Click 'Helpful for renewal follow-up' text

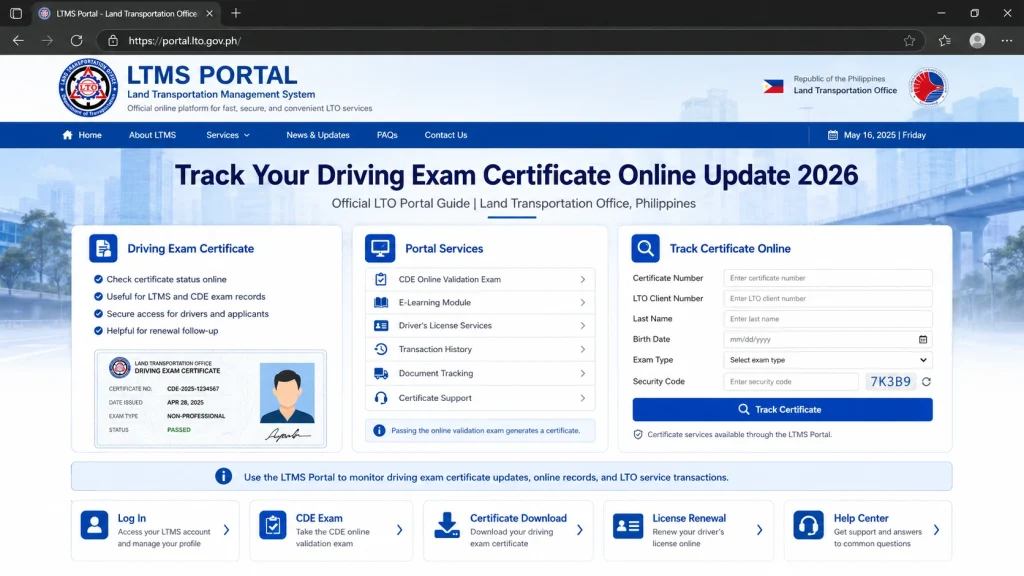pos(163,331)
